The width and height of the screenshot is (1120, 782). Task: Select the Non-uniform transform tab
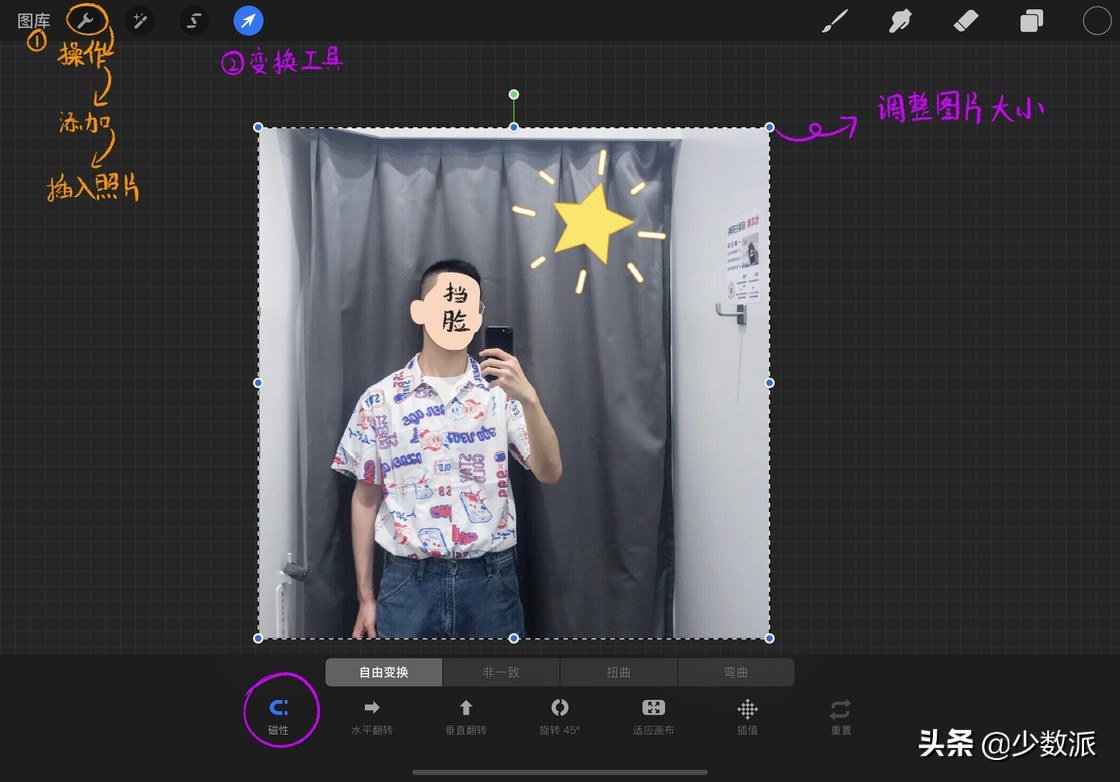point(501,672)
